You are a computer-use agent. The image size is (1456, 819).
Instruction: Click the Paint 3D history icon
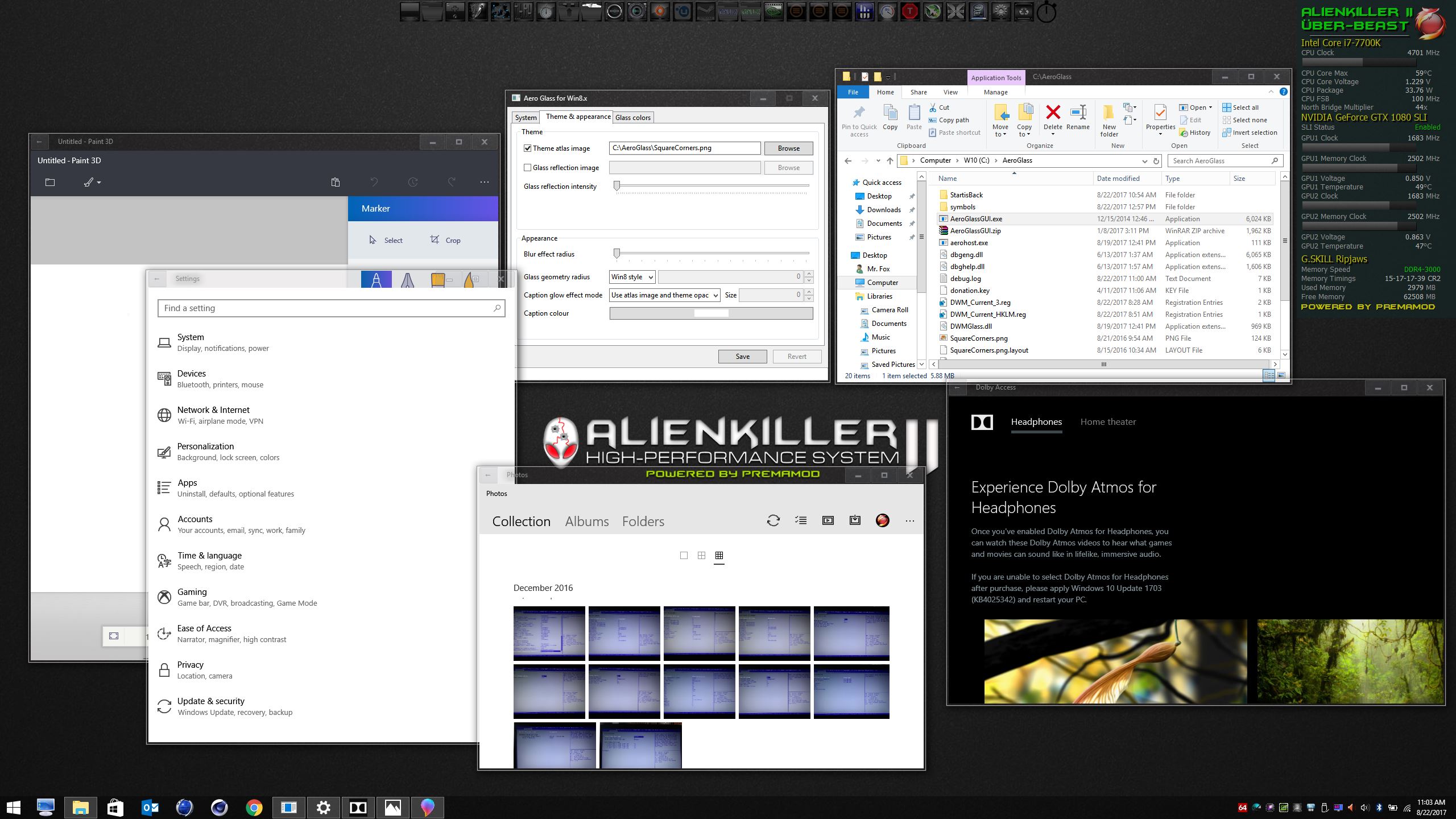tap(413, 182)
